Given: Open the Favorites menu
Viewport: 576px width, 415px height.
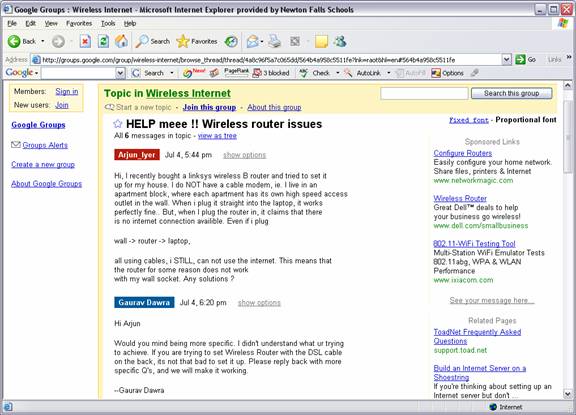Looking at the screenshot, I should [79, 23].
